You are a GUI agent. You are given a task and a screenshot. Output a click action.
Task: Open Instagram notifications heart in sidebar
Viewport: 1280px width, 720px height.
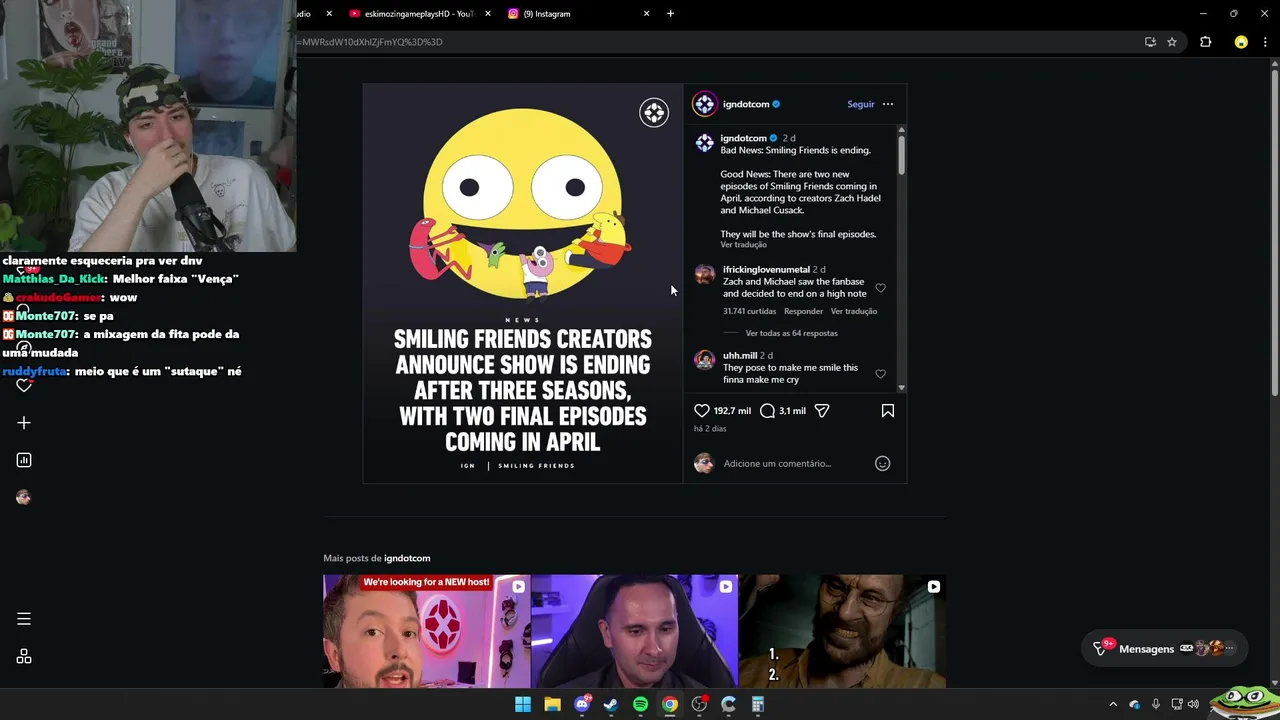coord(24,386)
